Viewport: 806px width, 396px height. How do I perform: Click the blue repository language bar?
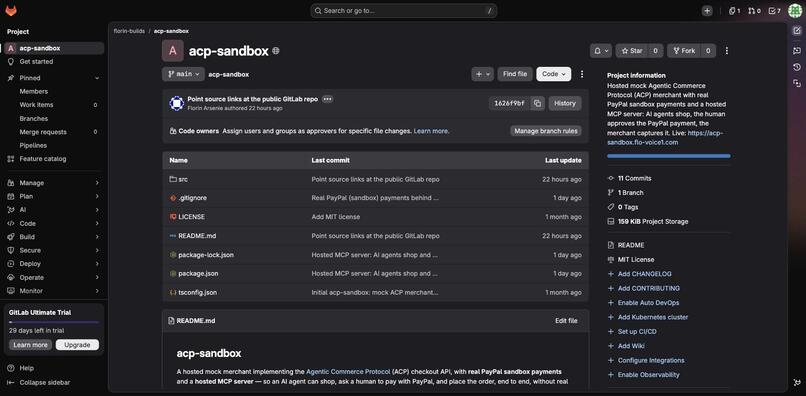[669, 156]
